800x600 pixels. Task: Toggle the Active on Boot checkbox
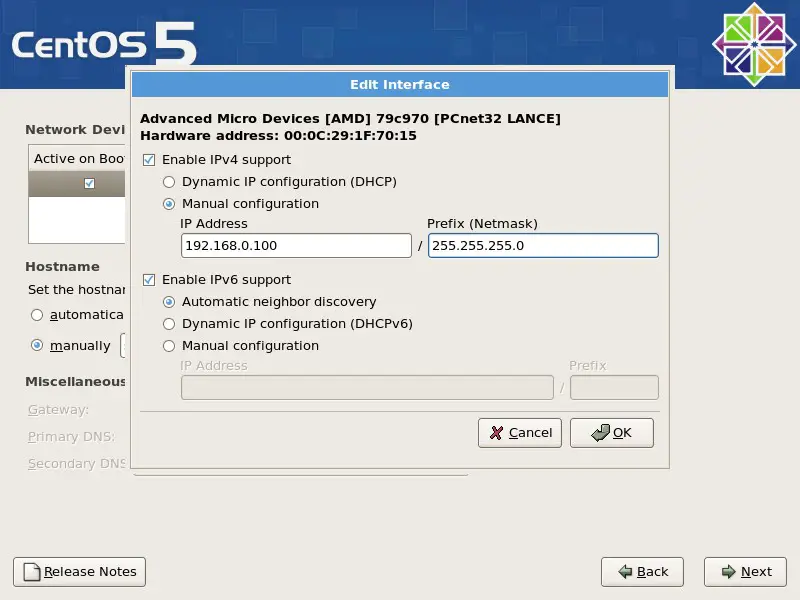89,183
